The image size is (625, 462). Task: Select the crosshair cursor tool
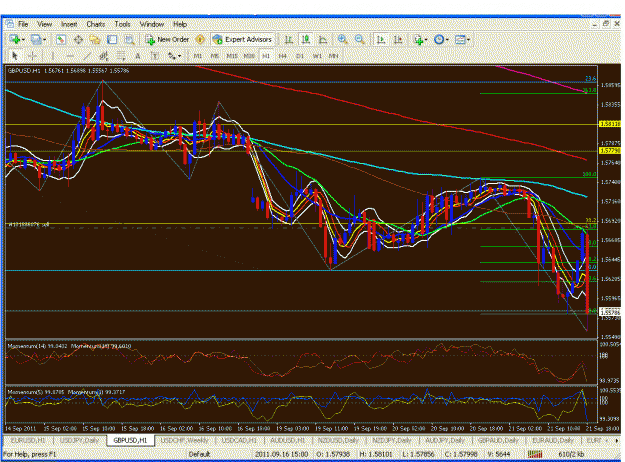coord(33,56)
